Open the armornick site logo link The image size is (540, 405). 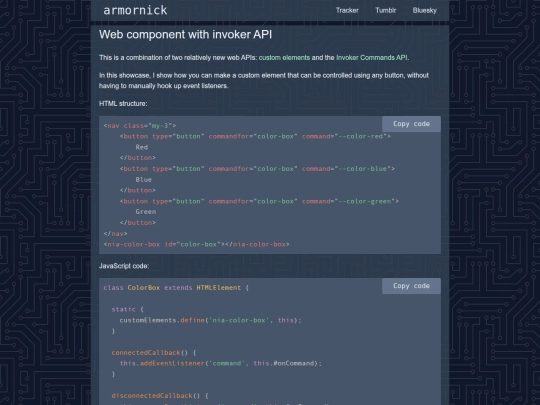pos(135,10)
